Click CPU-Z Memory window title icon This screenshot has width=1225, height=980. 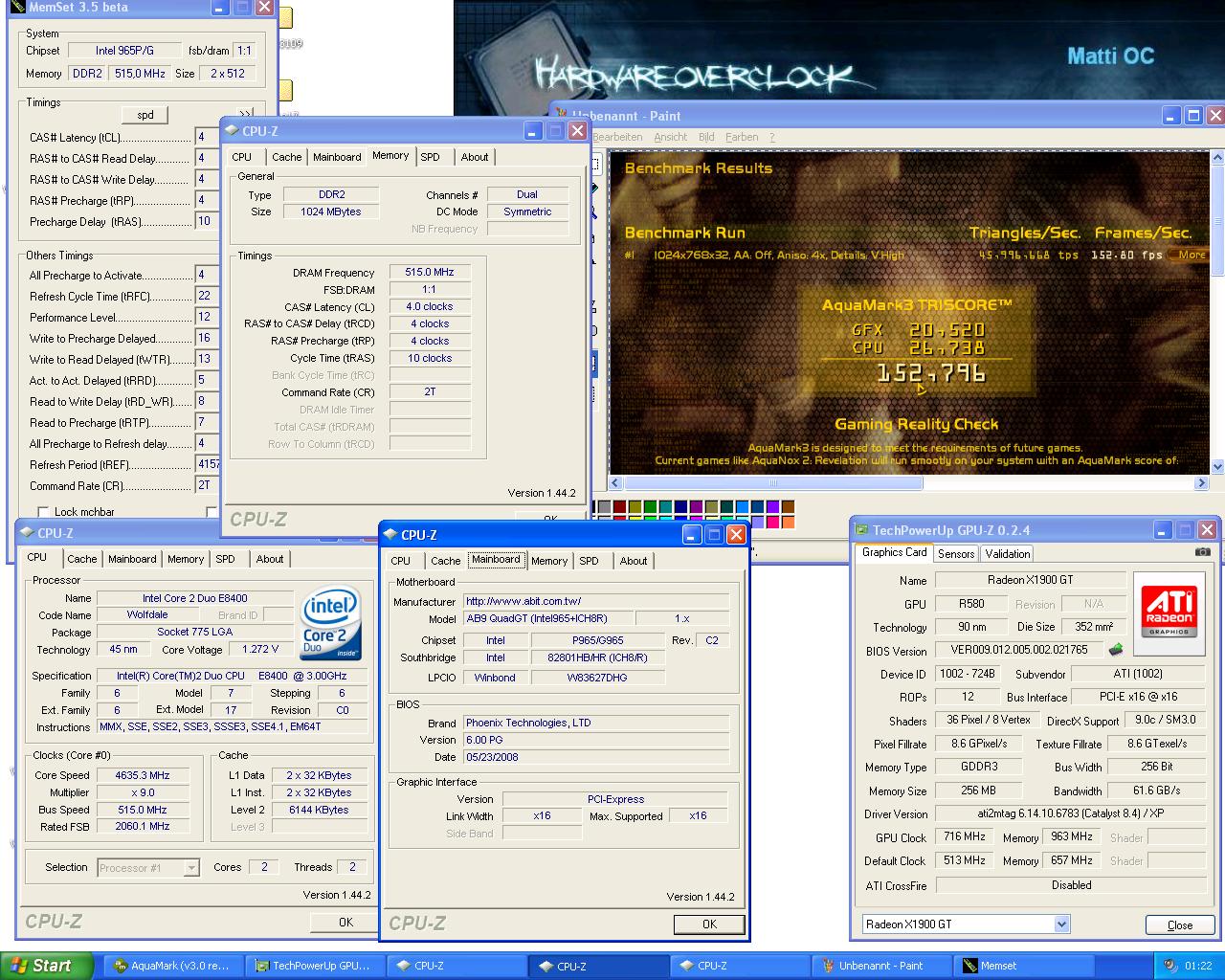coord(232,131)
